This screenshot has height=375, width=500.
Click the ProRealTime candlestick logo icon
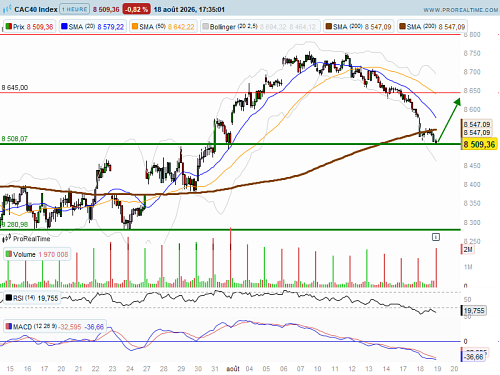pos(7,238)
